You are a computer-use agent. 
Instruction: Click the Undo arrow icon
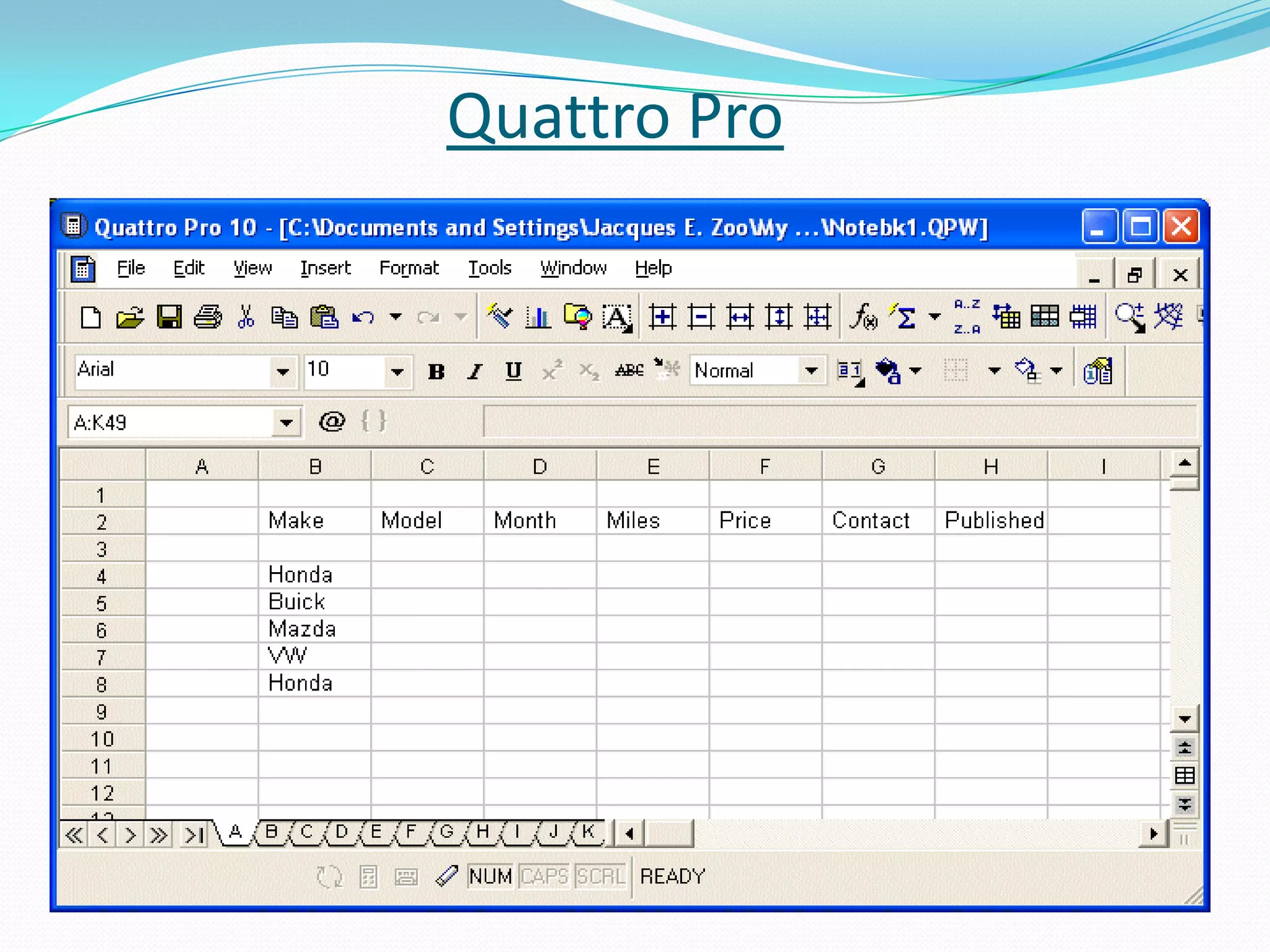click(x=363, y=317)
